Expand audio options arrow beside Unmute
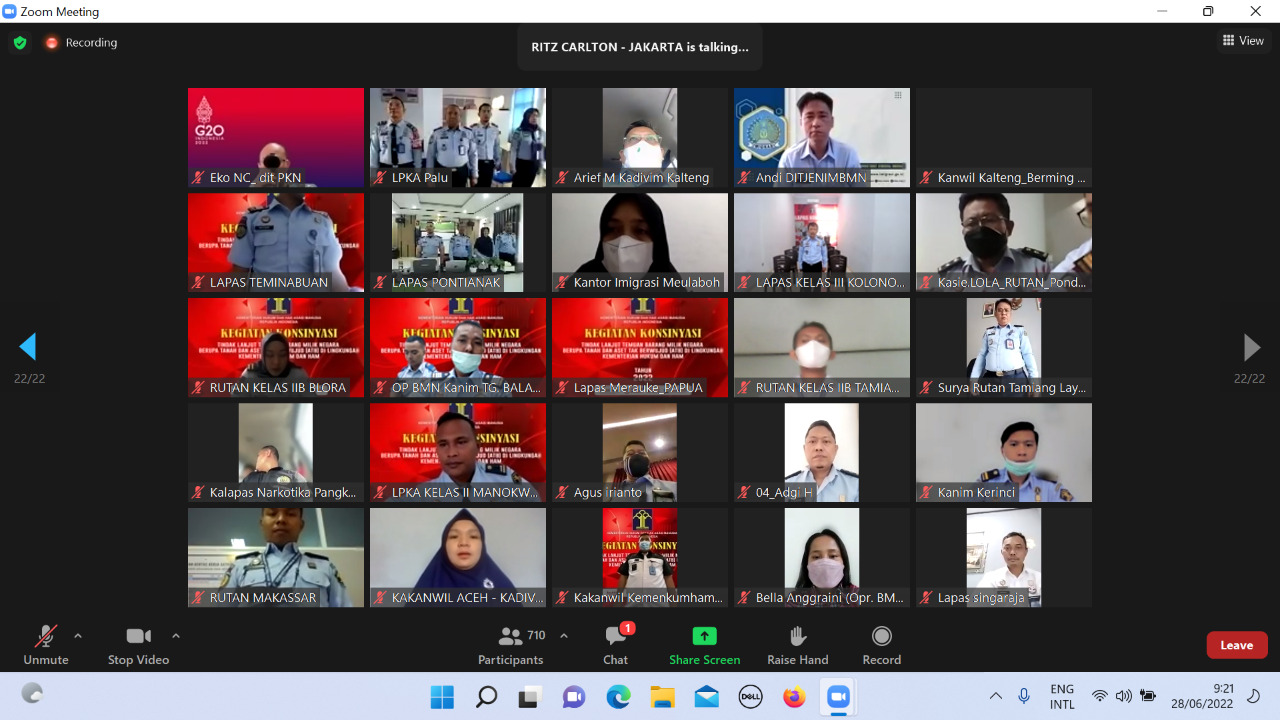 [x=78, y=636]
